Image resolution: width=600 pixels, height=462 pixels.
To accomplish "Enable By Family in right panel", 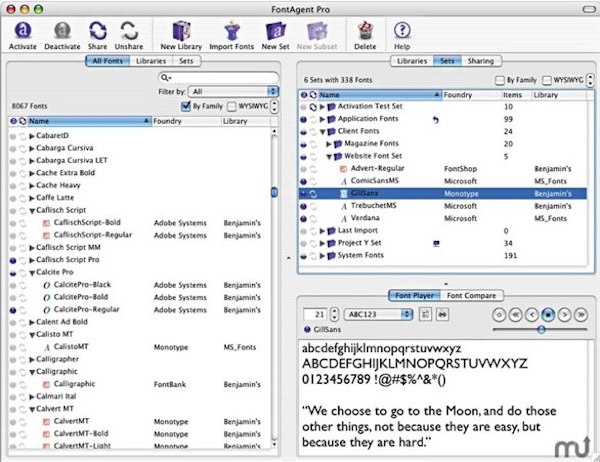I will [x=501, y=78].
